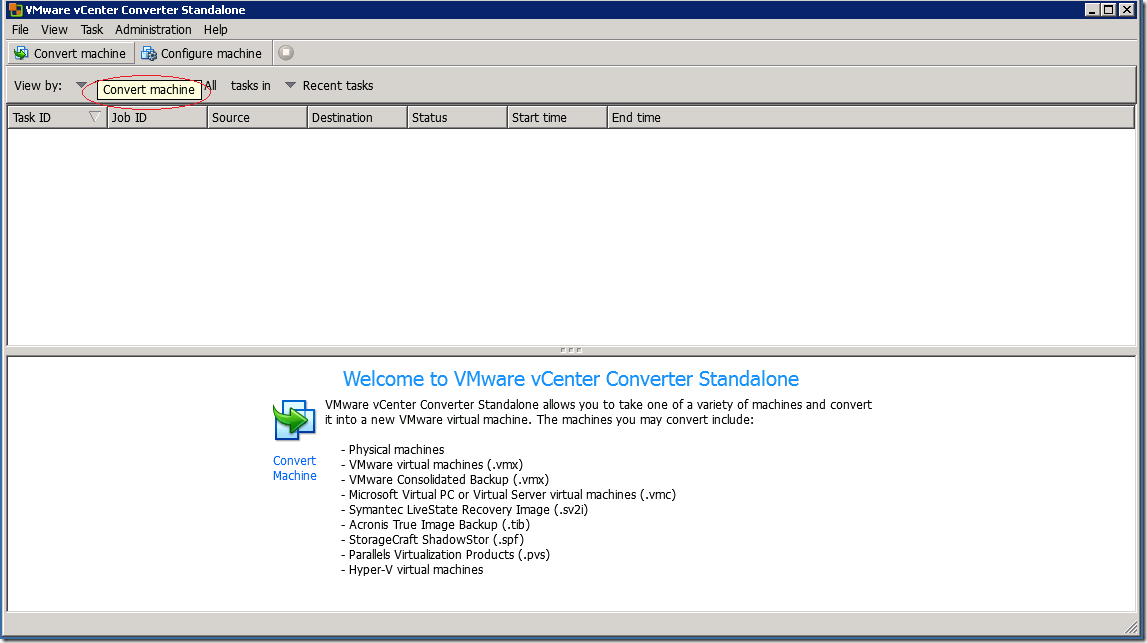
Task: Maximize the vCenter Converter window
Action: click(1109, 10)
